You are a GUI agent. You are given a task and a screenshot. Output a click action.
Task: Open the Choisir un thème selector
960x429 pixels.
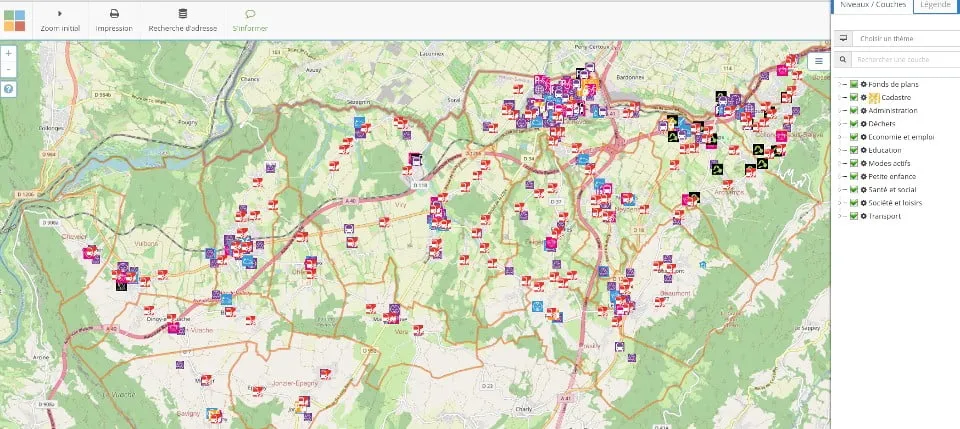(906, 38)
